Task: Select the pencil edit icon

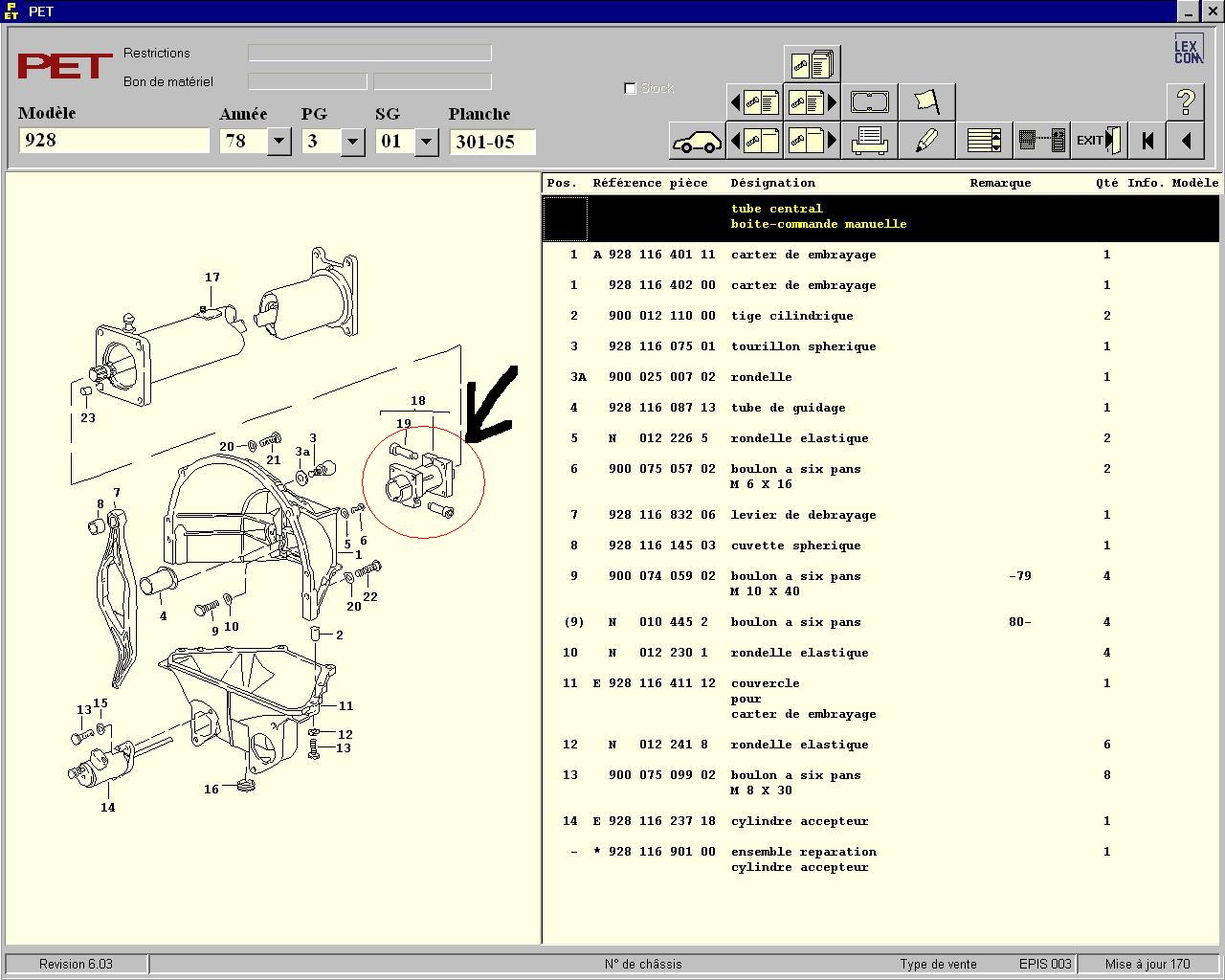Action: (x=926, y=142)
